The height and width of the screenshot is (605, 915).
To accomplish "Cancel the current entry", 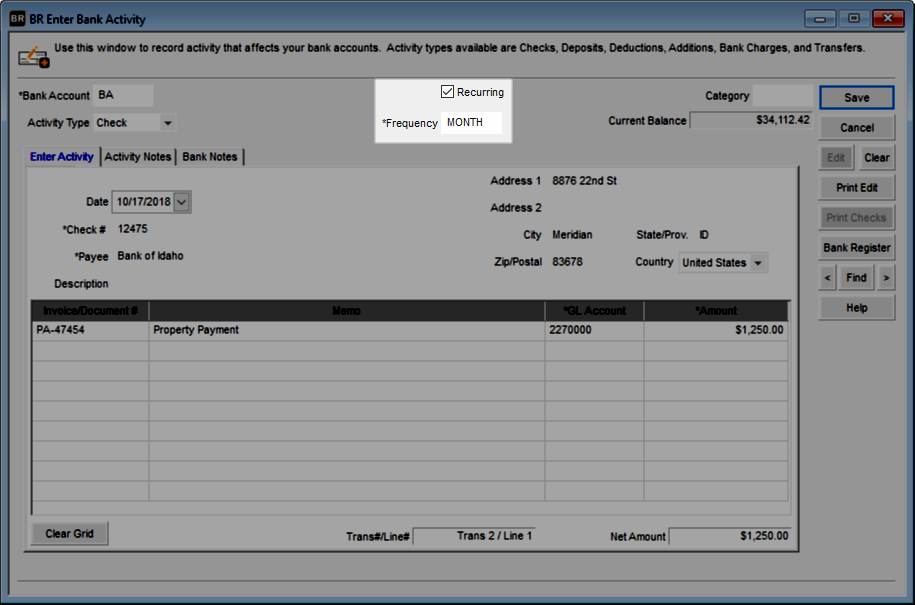I will (x=856, y=127).
